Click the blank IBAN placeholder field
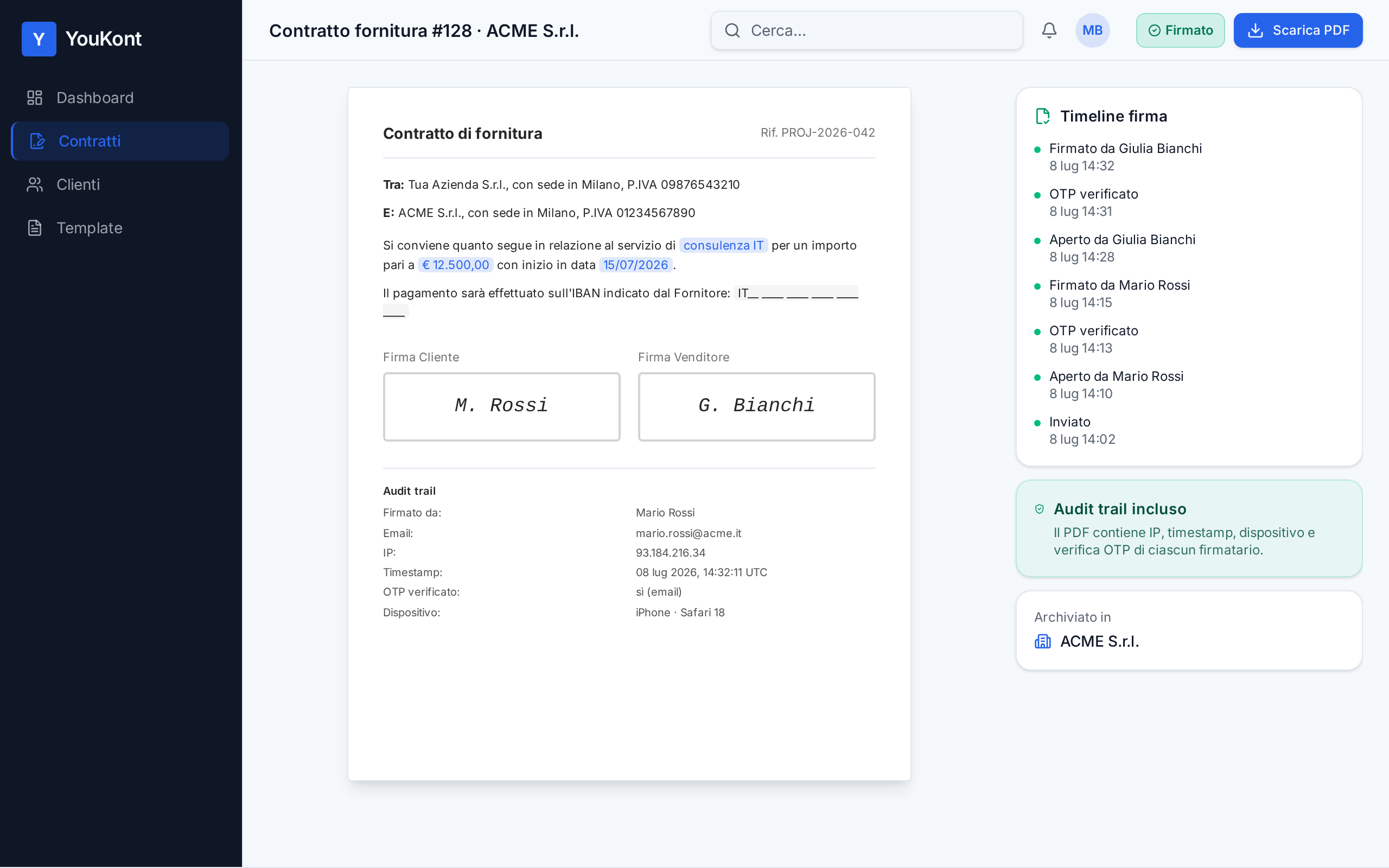The height and width of the screenshot is (868, 1389). (796, 293)
